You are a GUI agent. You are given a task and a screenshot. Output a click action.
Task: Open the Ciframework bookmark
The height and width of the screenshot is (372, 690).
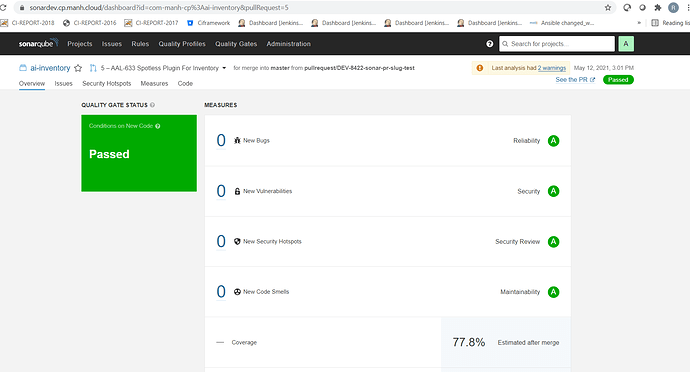209,23
